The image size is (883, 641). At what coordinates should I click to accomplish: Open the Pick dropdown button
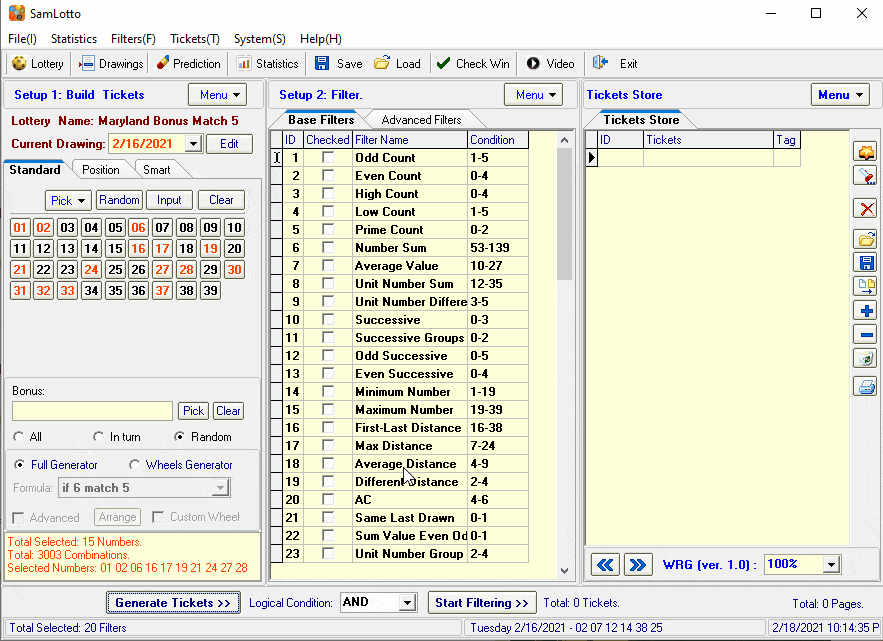(68, 201)
